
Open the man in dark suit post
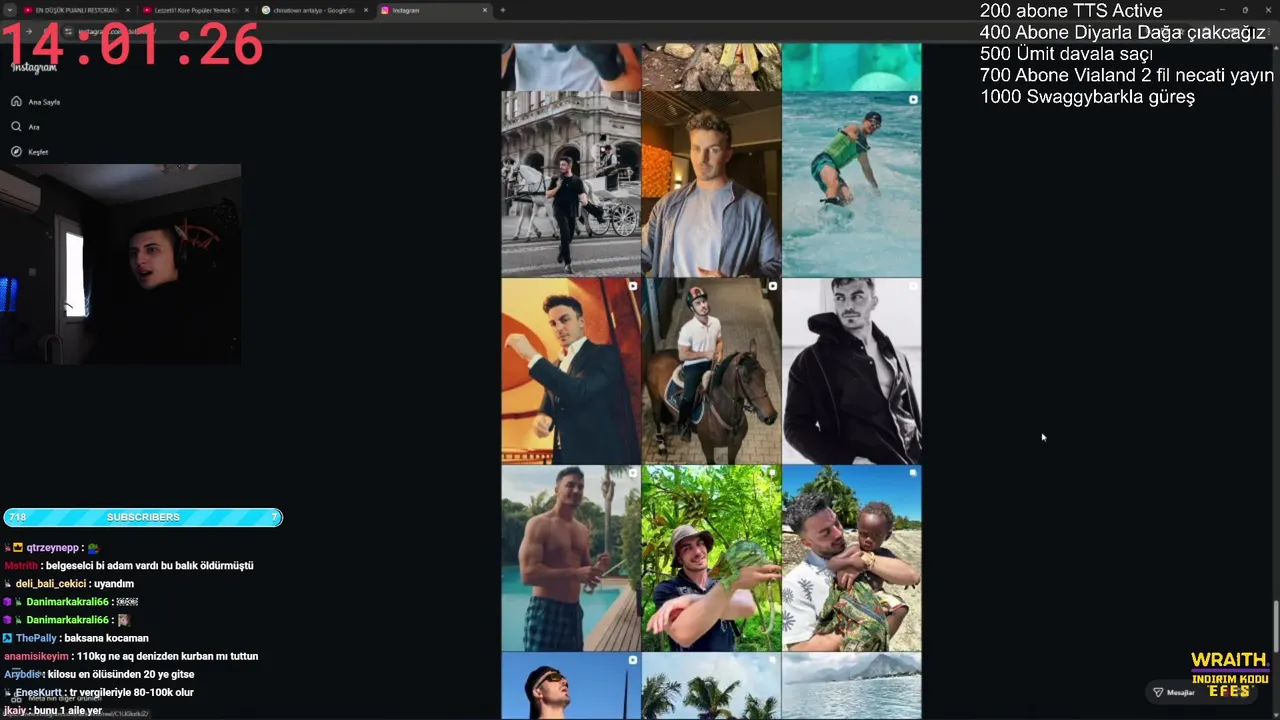[571, 371]
